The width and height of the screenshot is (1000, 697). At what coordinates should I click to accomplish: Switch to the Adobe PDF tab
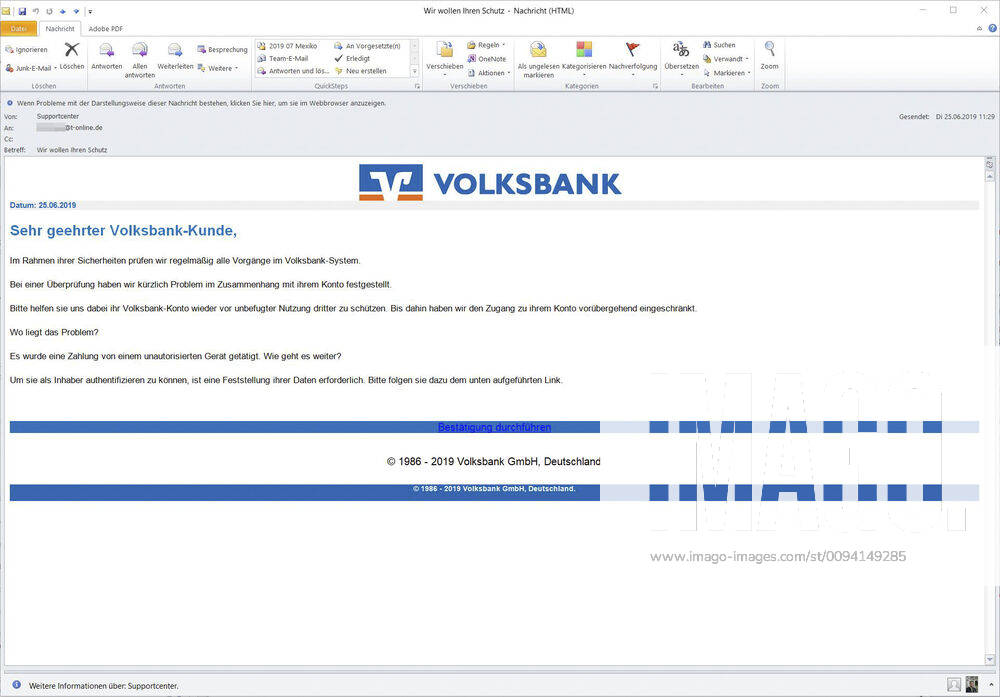[105, 28]
